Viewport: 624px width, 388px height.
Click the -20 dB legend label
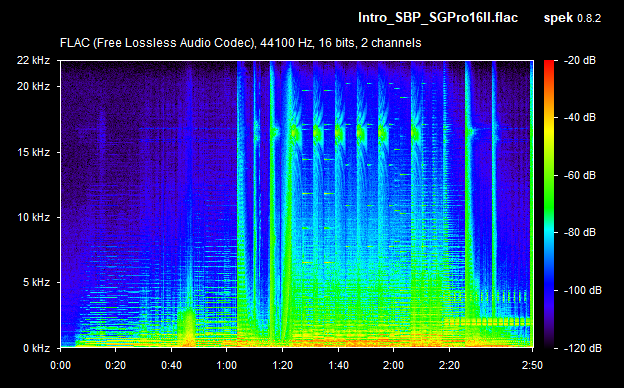pyautogui.click(x=580, y=60)
